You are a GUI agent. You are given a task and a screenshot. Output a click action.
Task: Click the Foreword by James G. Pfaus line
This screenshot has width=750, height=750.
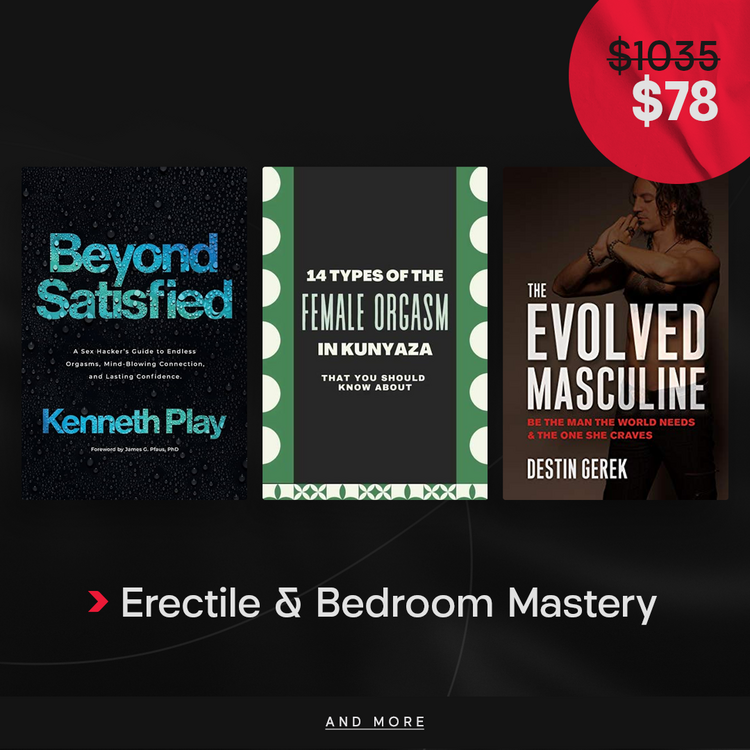coord(135,449)
